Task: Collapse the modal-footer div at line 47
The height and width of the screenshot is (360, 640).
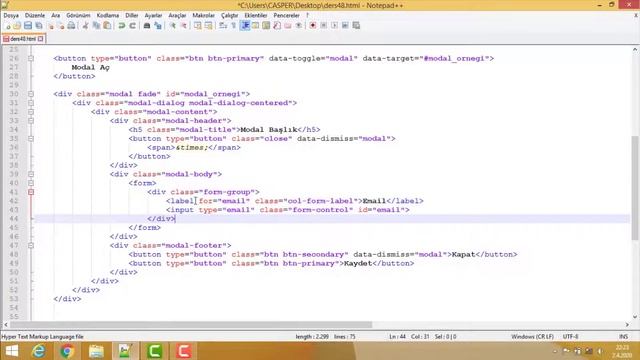Action: click(31, 246)
